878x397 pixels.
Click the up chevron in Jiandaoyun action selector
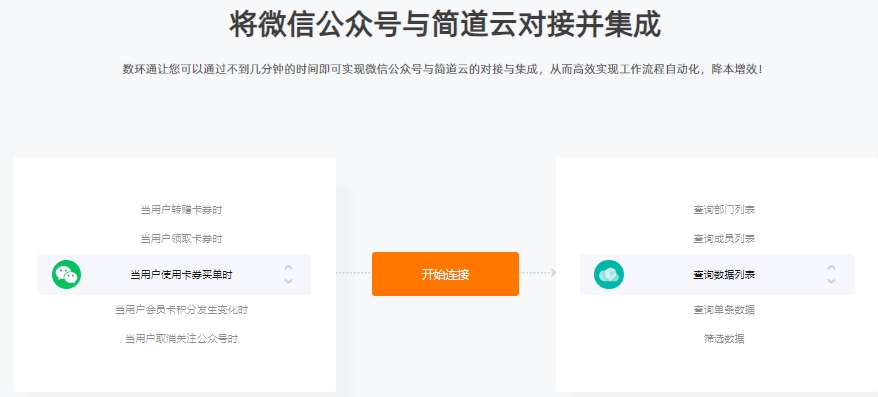(832, 268)
